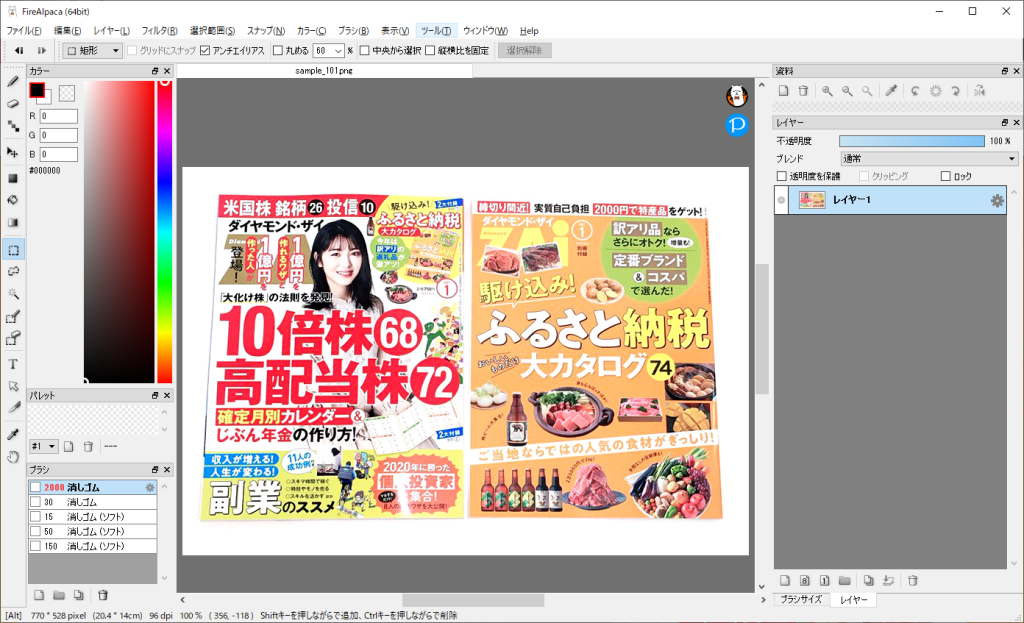
Task: Rotate the reference image left
Action: coord(916,91)
